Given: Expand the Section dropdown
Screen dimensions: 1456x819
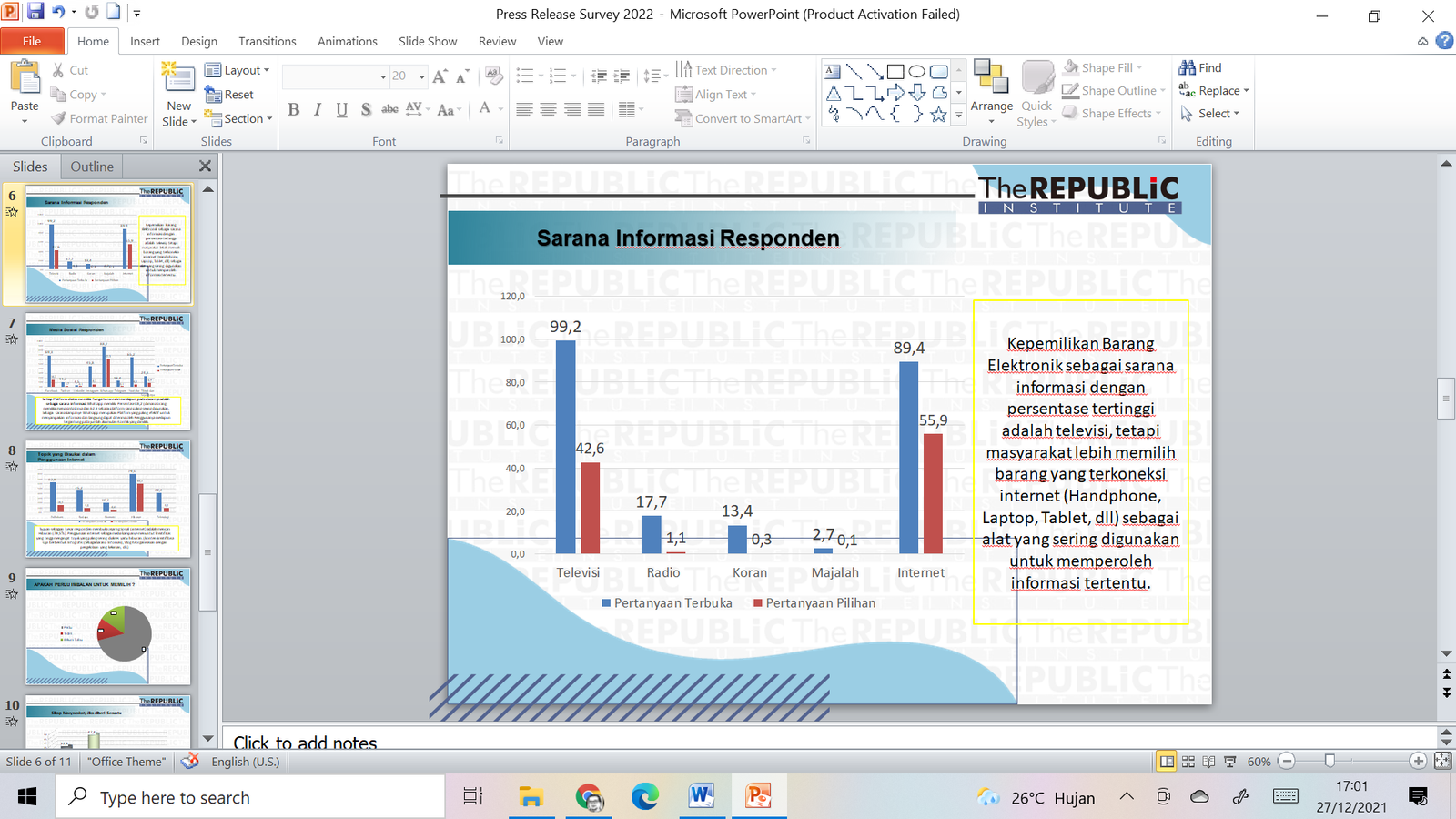Looking at the screenshot, I should click(238, 118).
